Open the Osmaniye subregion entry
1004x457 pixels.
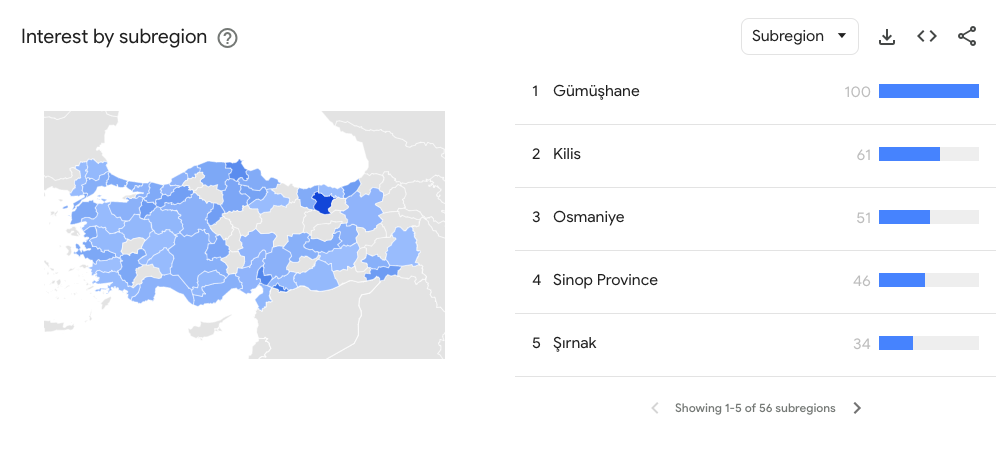pos(588,217)
